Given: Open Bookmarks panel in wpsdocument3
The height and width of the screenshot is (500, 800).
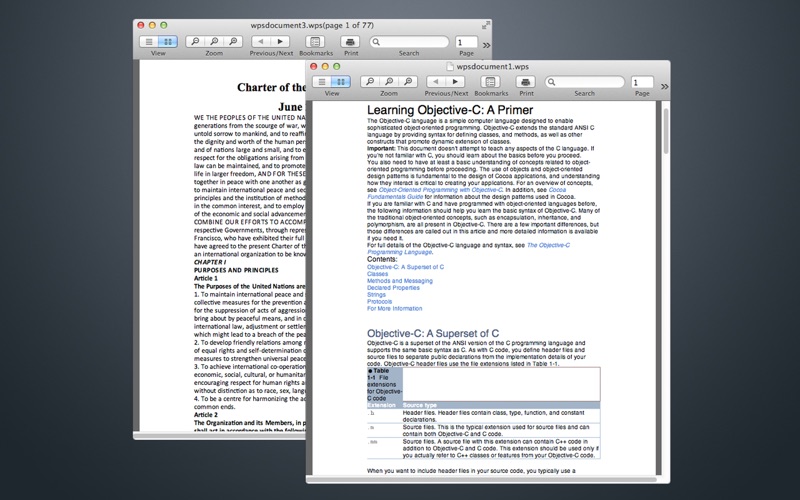Looking at the screenshot, I should (x=315, y=42).
